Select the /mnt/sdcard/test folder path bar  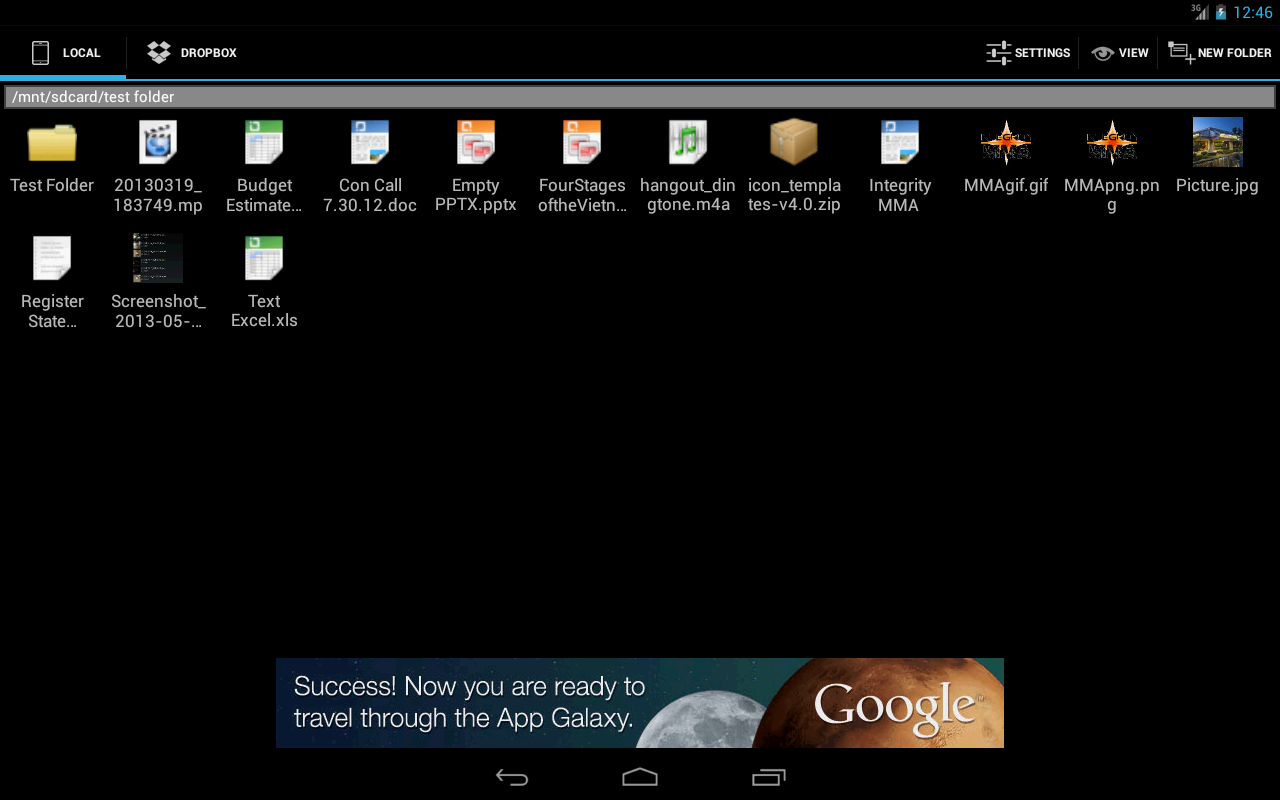(x=640, y=97)
